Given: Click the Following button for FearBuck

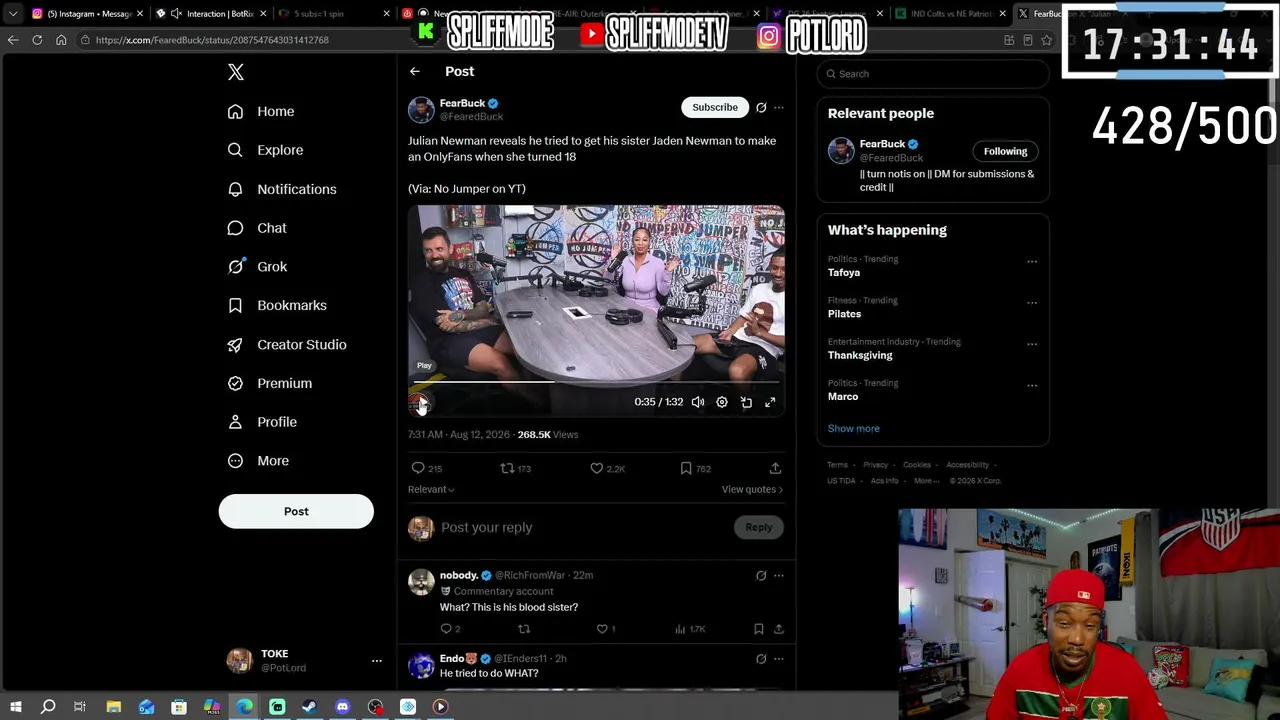Looking at the screenshot, I should pyautogui.click(x=1005, y=151).
